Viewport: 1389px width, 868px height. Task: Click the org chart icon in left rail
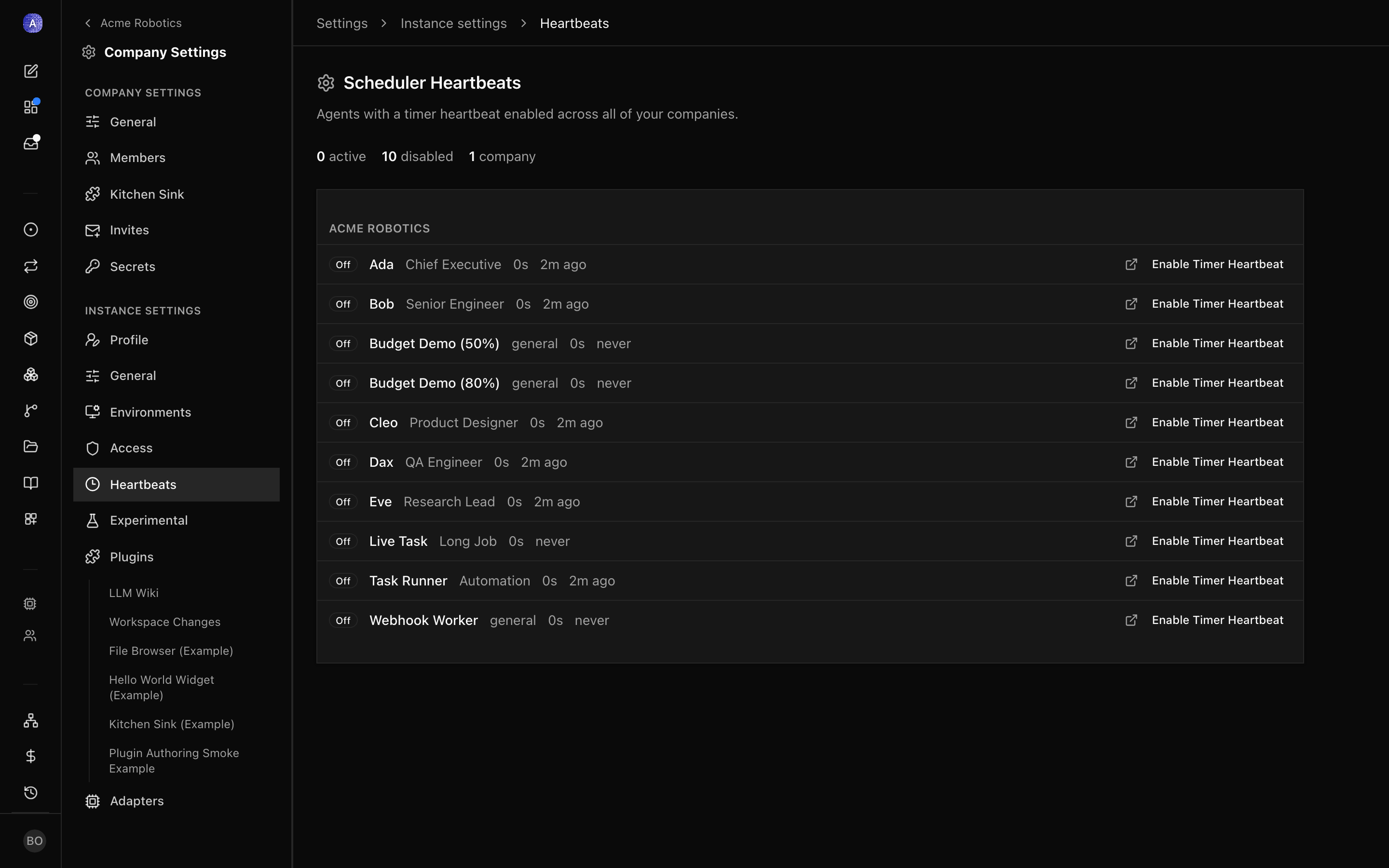coord(31,720)
